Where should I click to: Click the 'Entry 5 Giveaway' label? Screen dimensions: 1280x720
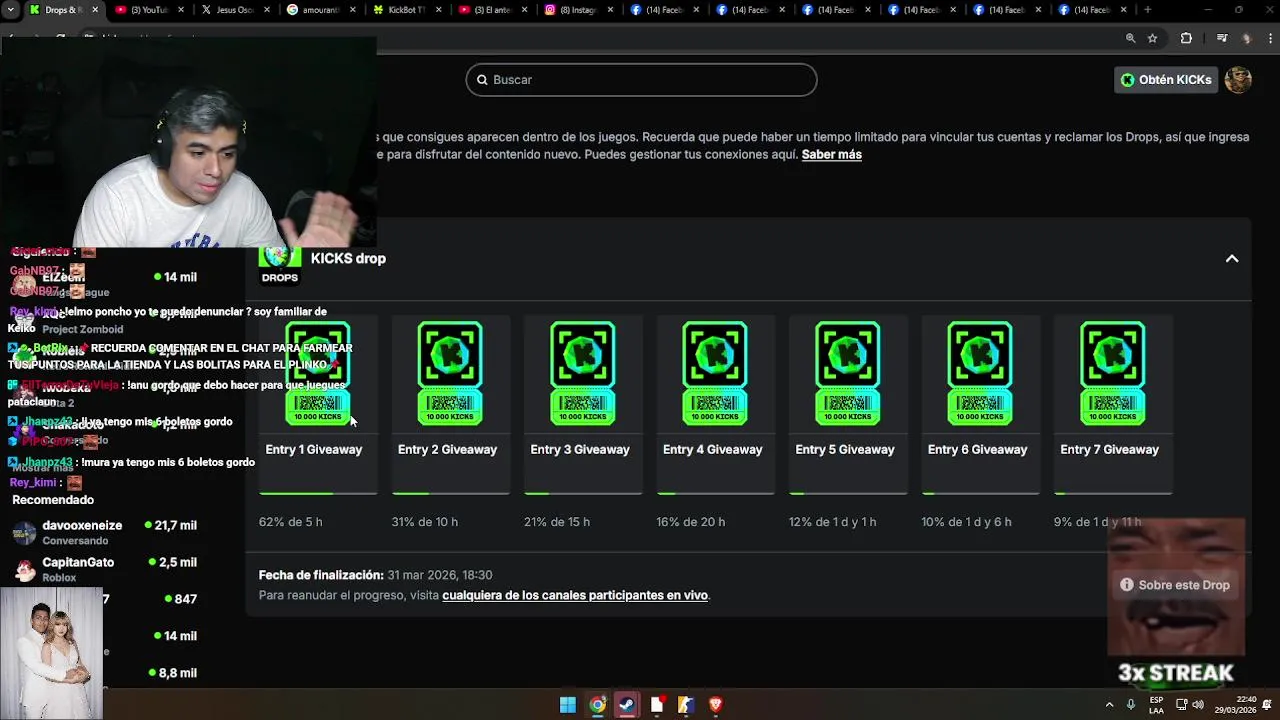[845, 450]
